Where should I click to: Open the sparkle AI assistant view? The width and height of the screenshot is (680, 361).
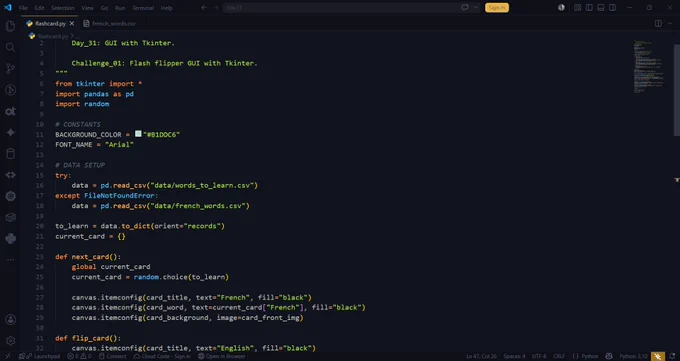(10, 132)
